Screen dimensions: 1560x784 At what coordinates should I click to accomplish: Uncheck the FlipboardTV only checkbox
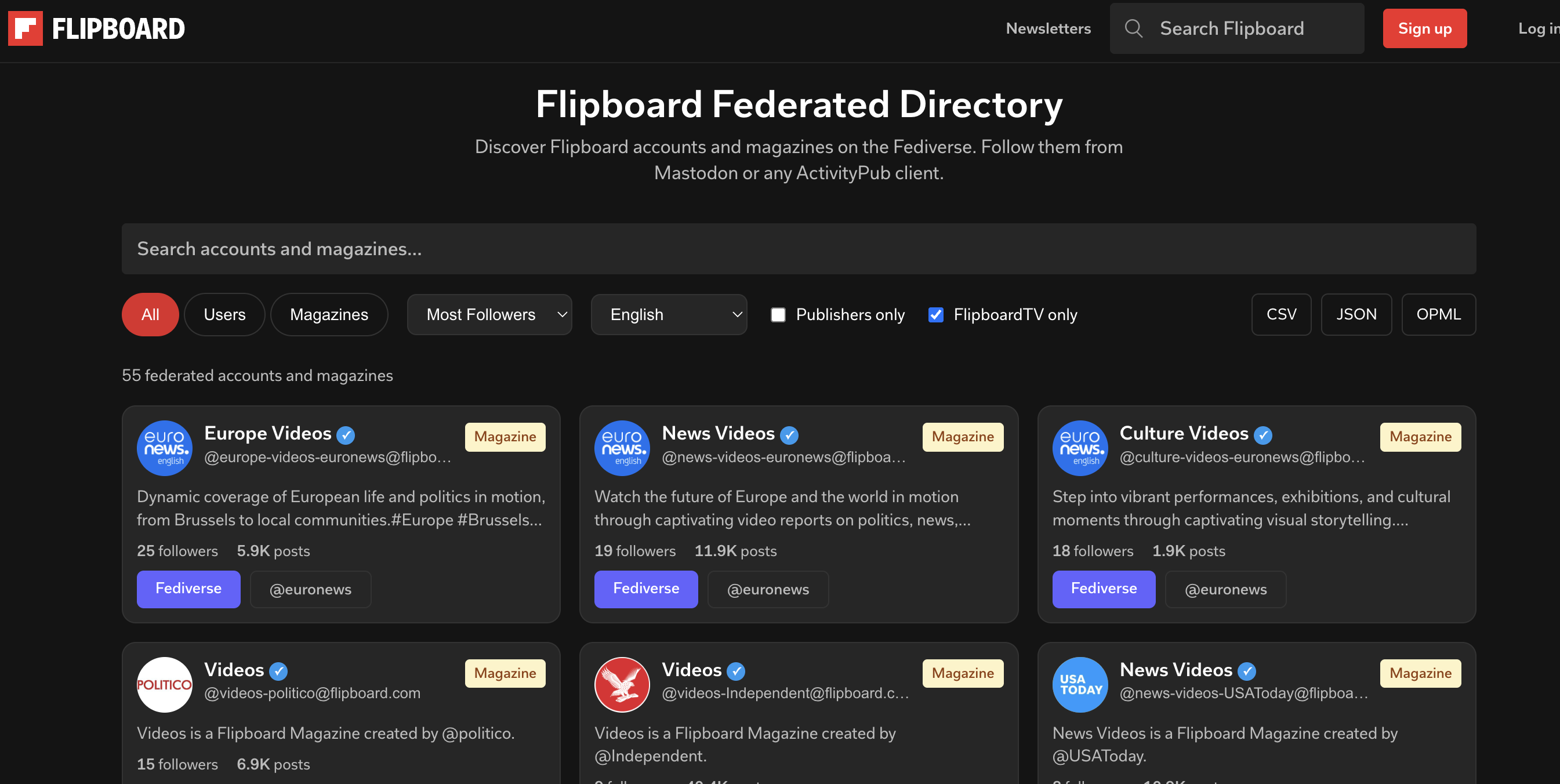coord(935,315)
